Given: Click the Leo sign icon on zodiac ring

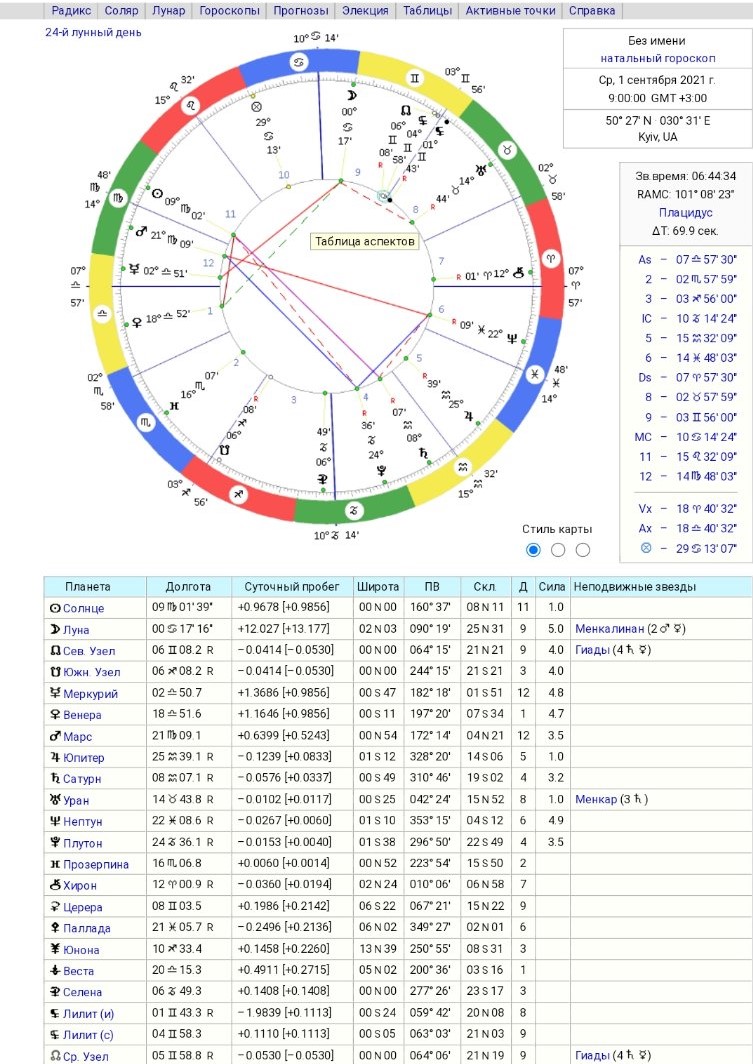Looking at the screenshot, I should (x=191, y=106).
